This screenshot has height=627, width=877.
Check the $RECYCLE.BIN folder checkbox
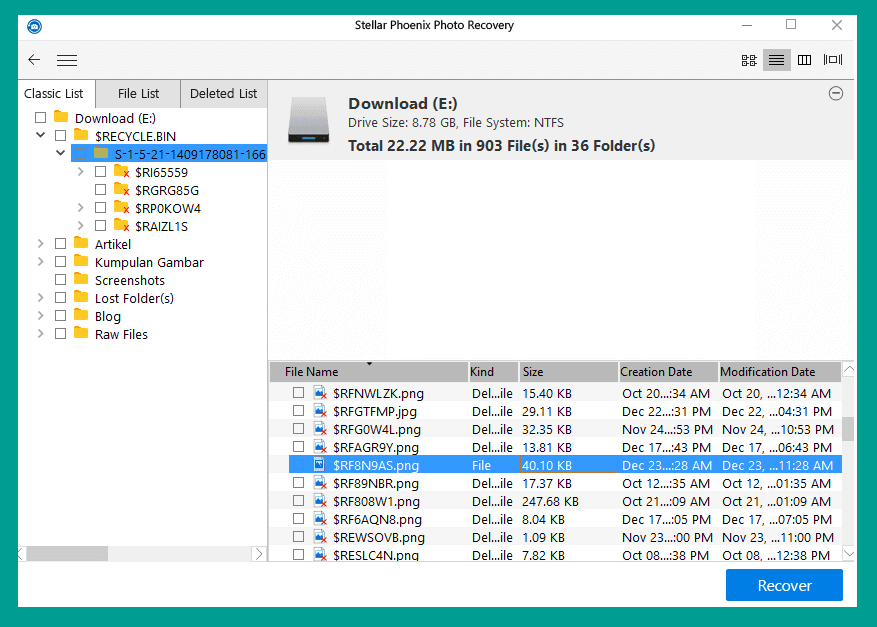click(60, 135)
